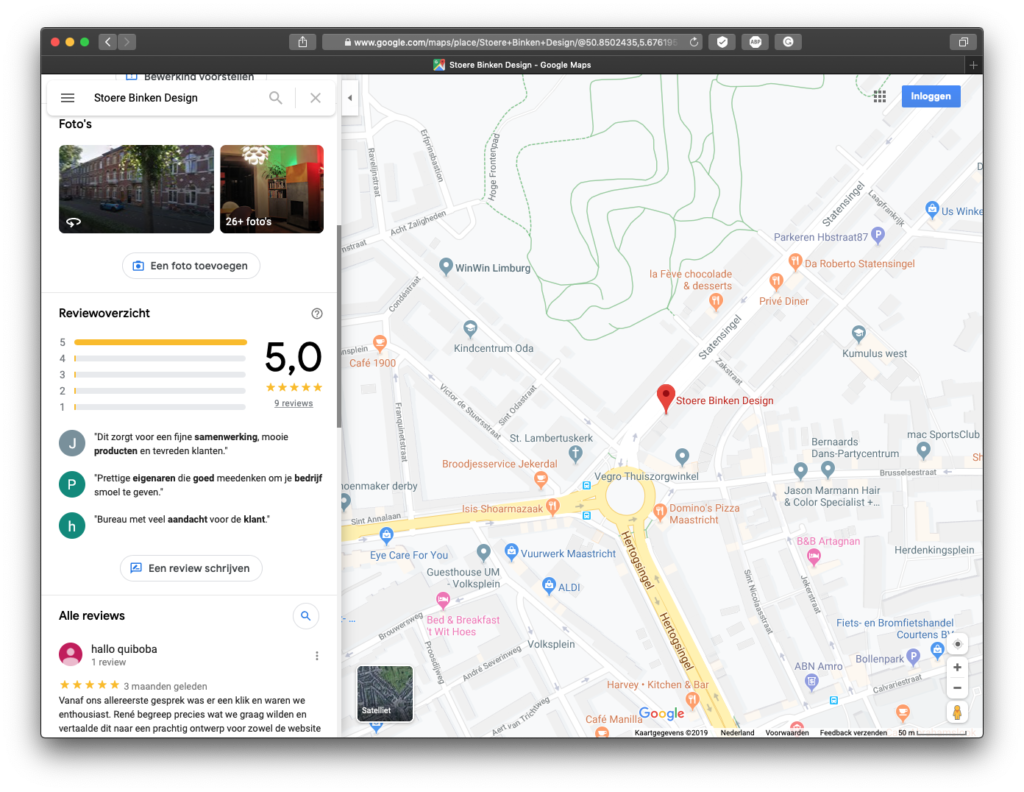Screen dimensions: 1024x792
Task: Click the Bed & Breakfast 't Wit Hoes marker
Action: [x=443, y=599]
